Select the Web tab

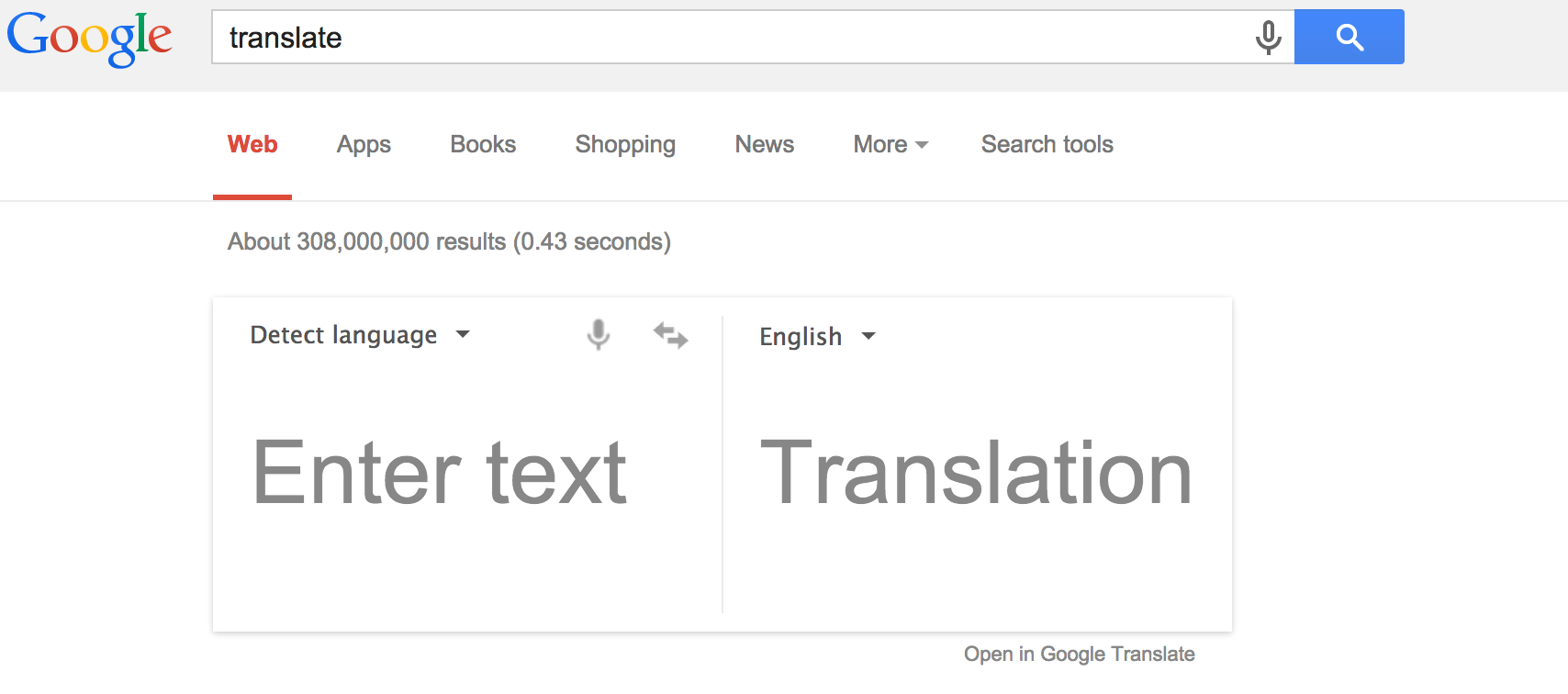pyautogui.click(x=252, y=145)
